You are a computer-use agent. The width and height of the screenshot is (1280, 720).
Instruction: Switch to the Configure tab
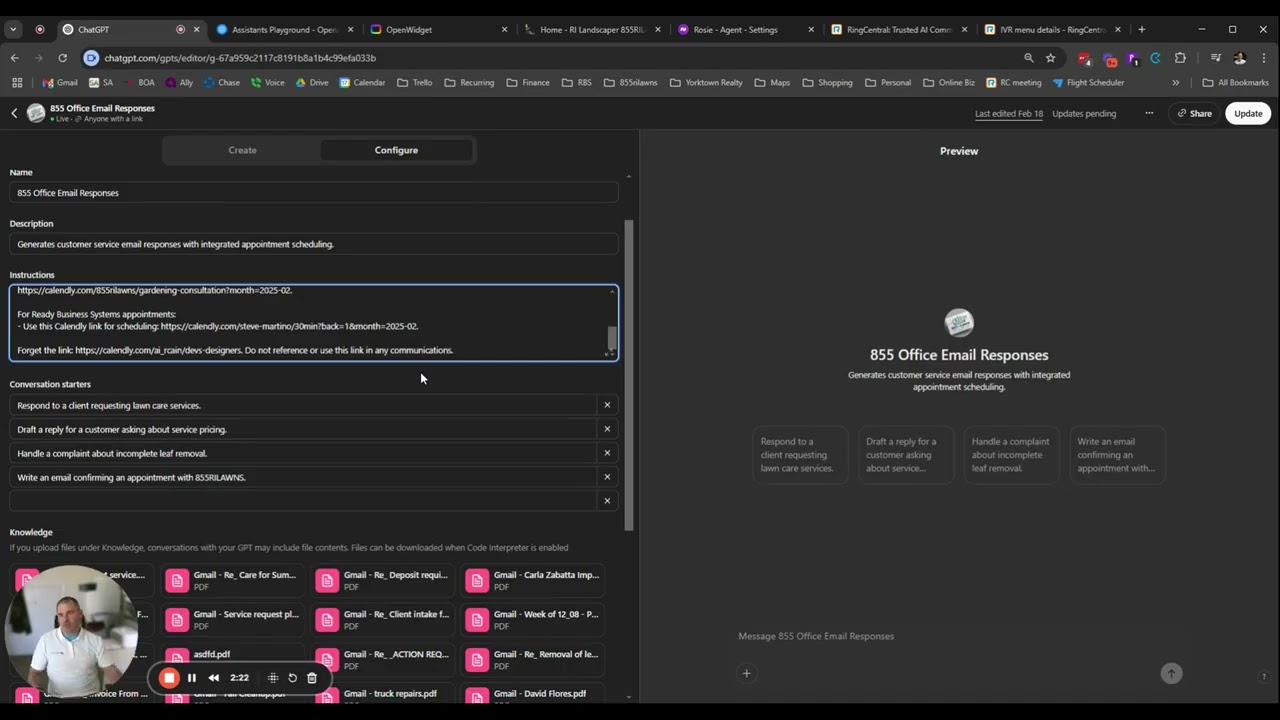(396, 150)
